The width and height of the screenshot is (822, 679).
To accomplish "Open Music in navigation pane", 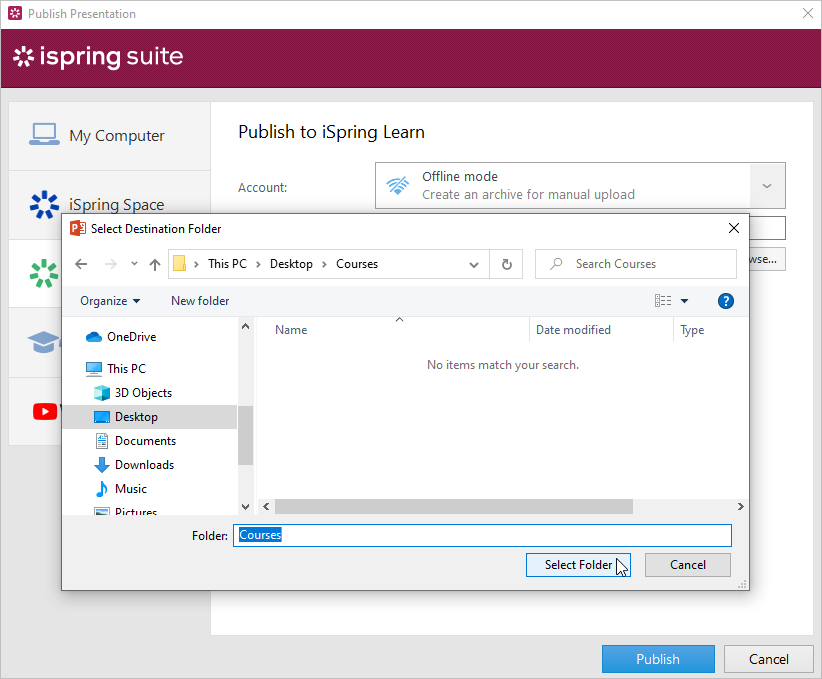I will coord(131,489).
